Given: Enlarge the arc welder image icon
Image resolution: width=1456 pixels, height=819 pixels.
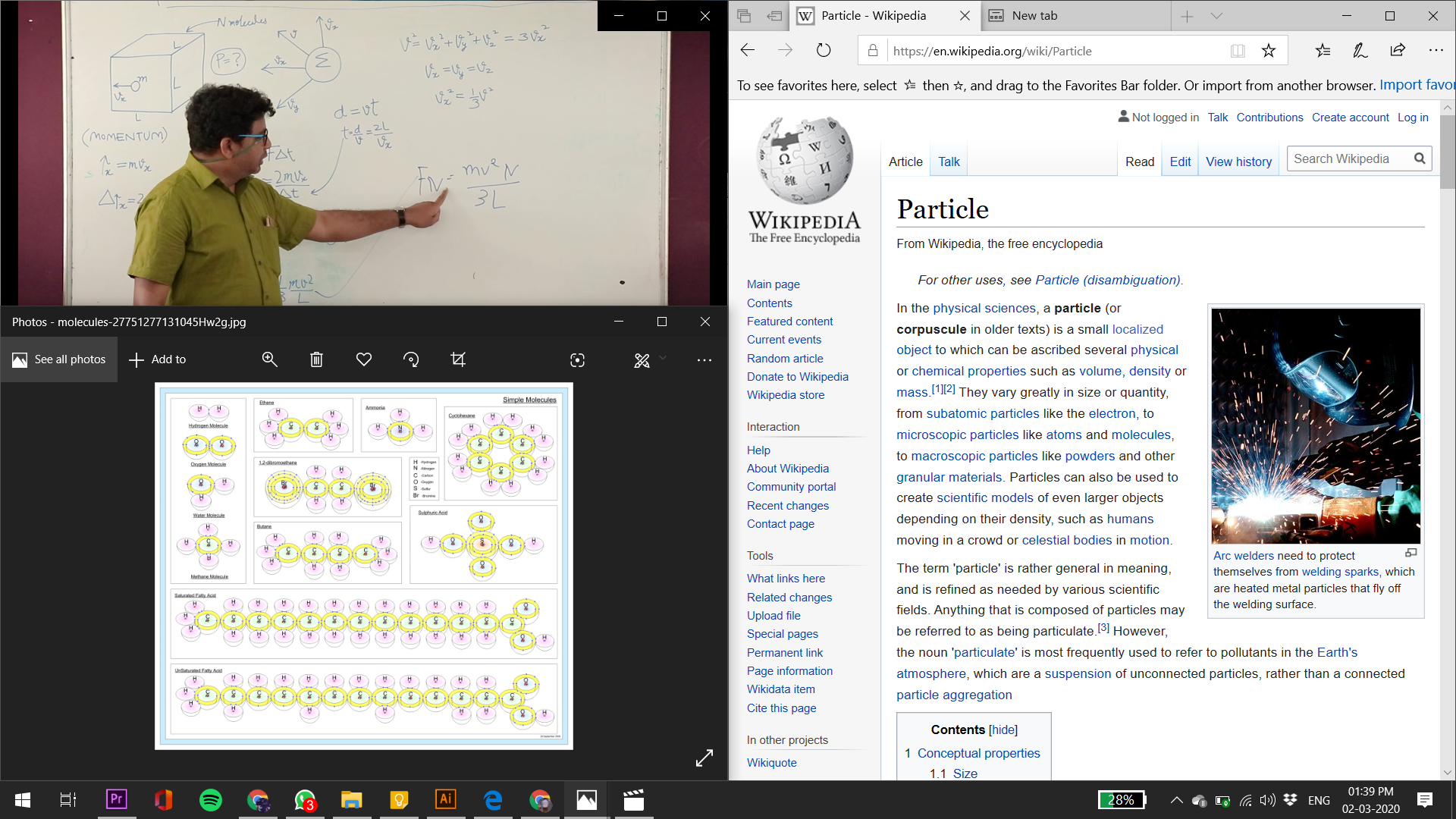Looking at the screenshot, I should tap(1410, 553).
